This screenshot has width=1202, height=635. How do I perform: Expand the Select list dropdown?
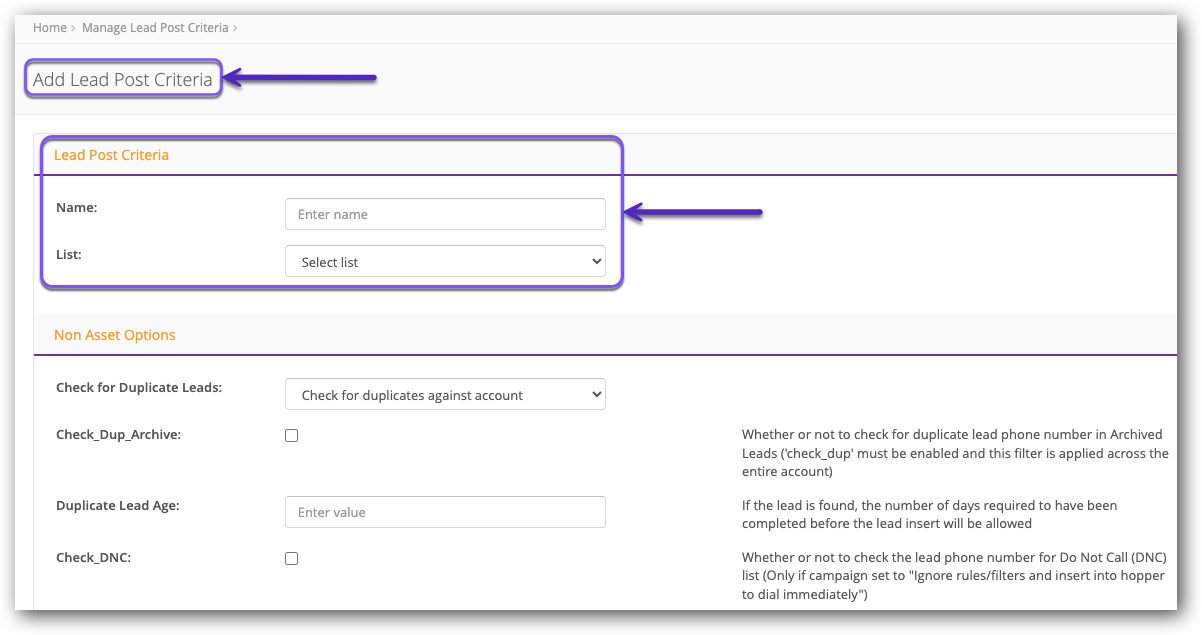pos(445,262)
